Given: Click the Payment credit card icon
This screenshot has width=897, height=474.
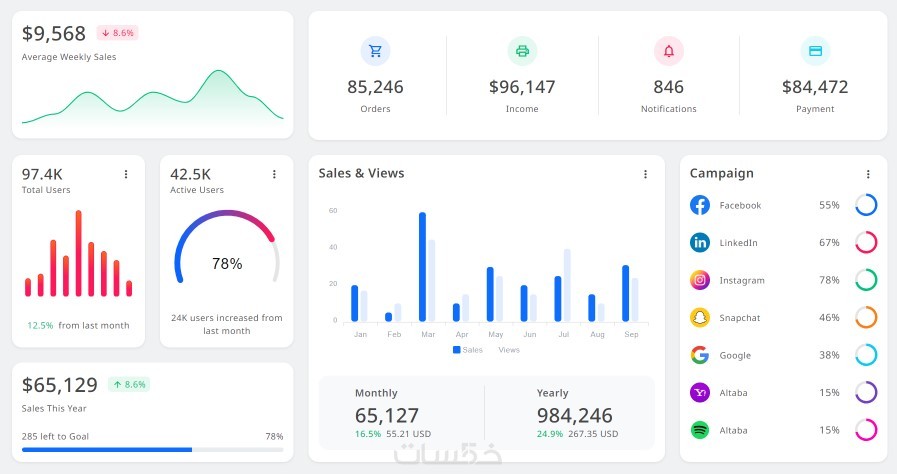Looking at the screenshot, I should [x=815, y=51].
